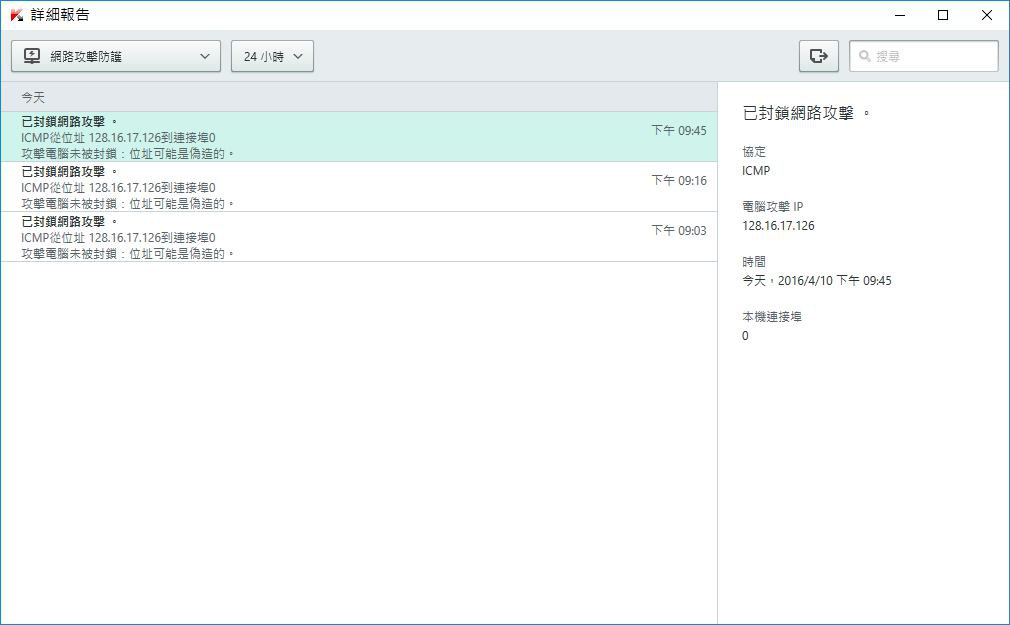Maximize the 詳細報告 window
Image resolution: width=1010 pixels, height=625 pixels.
point(943,15)
